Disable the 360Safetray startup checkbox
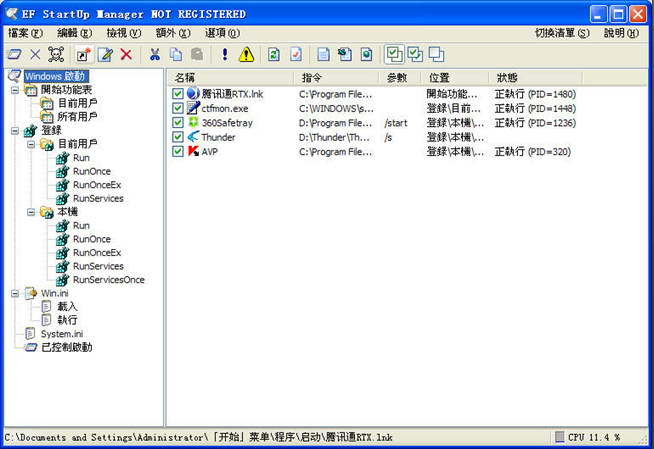Image resolution: width=654 pixels, height=449 pixels. (x=178, y=123)
